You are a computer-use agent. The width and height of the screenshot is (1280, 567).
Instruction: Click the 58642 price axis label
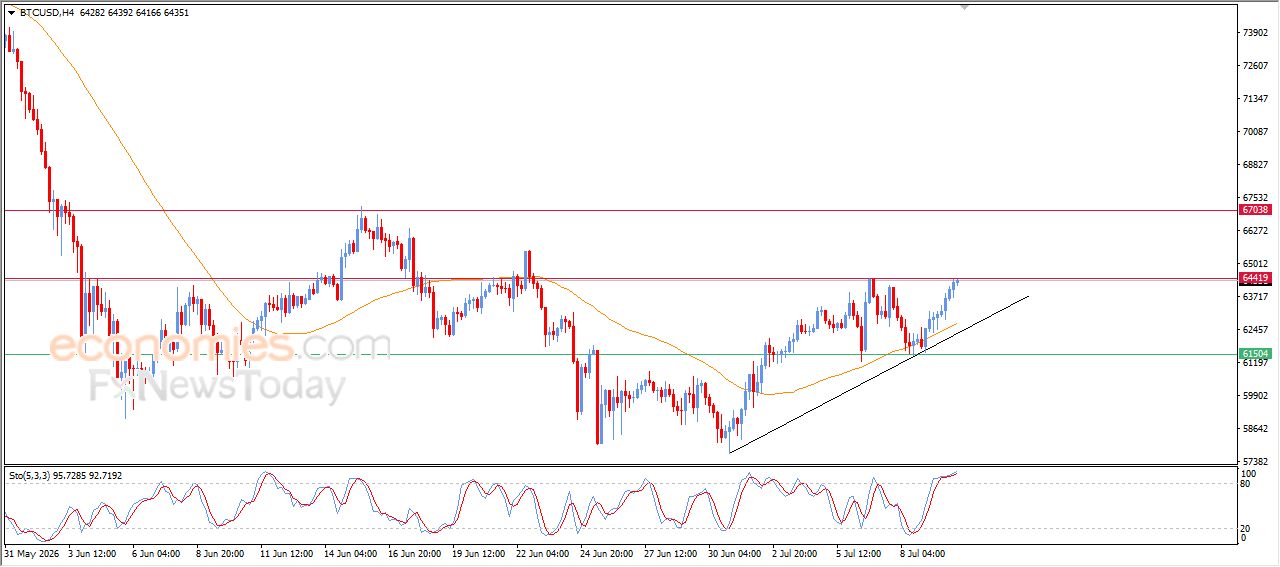pyautogui.click(x=1254, y=429)
